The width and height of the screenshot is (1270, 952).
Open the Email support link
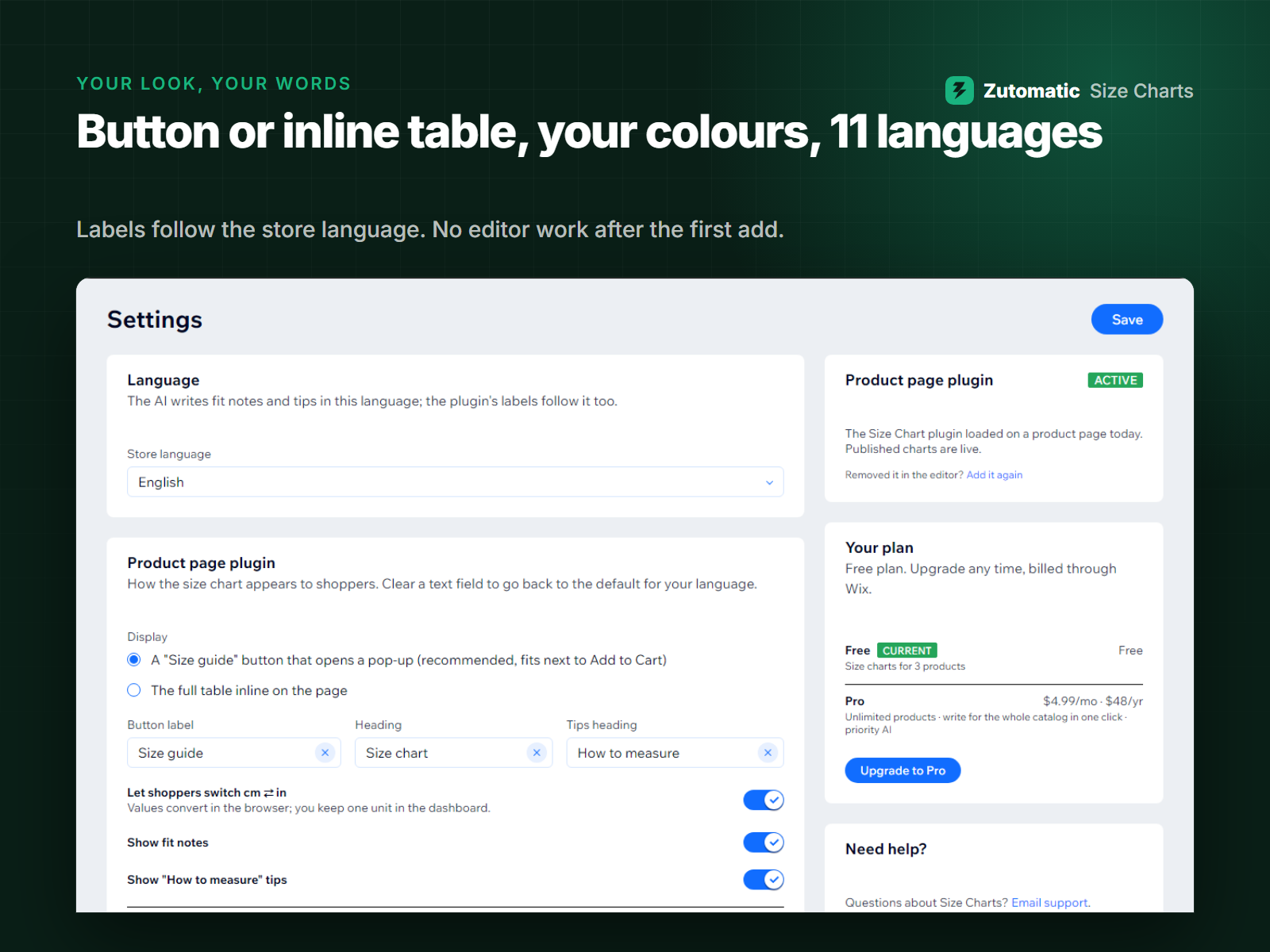click(x=1049, y=903)
